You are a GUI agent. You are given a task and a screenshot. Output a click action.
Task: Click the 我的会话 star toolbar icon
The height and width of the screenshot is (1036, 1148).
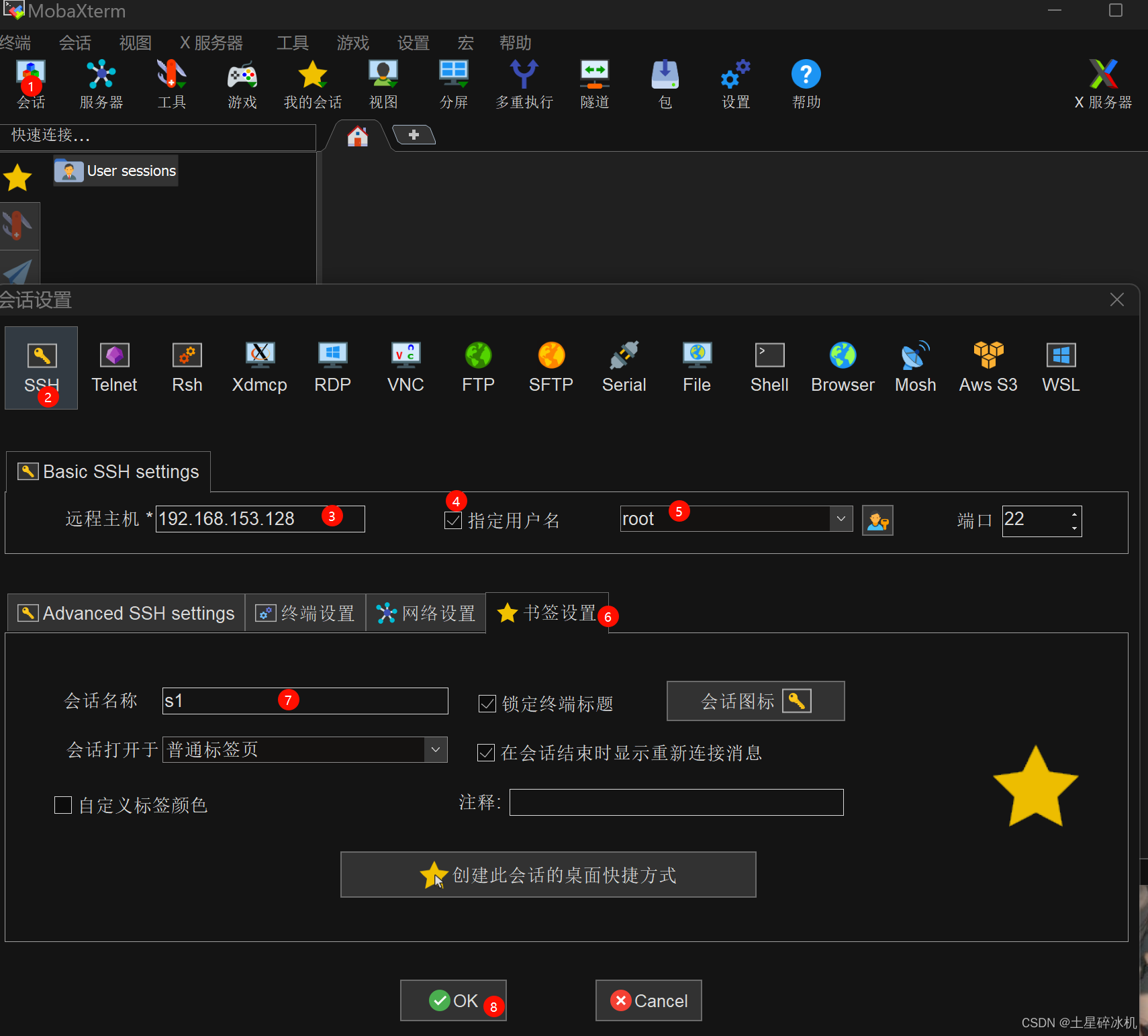coord(313,85)
